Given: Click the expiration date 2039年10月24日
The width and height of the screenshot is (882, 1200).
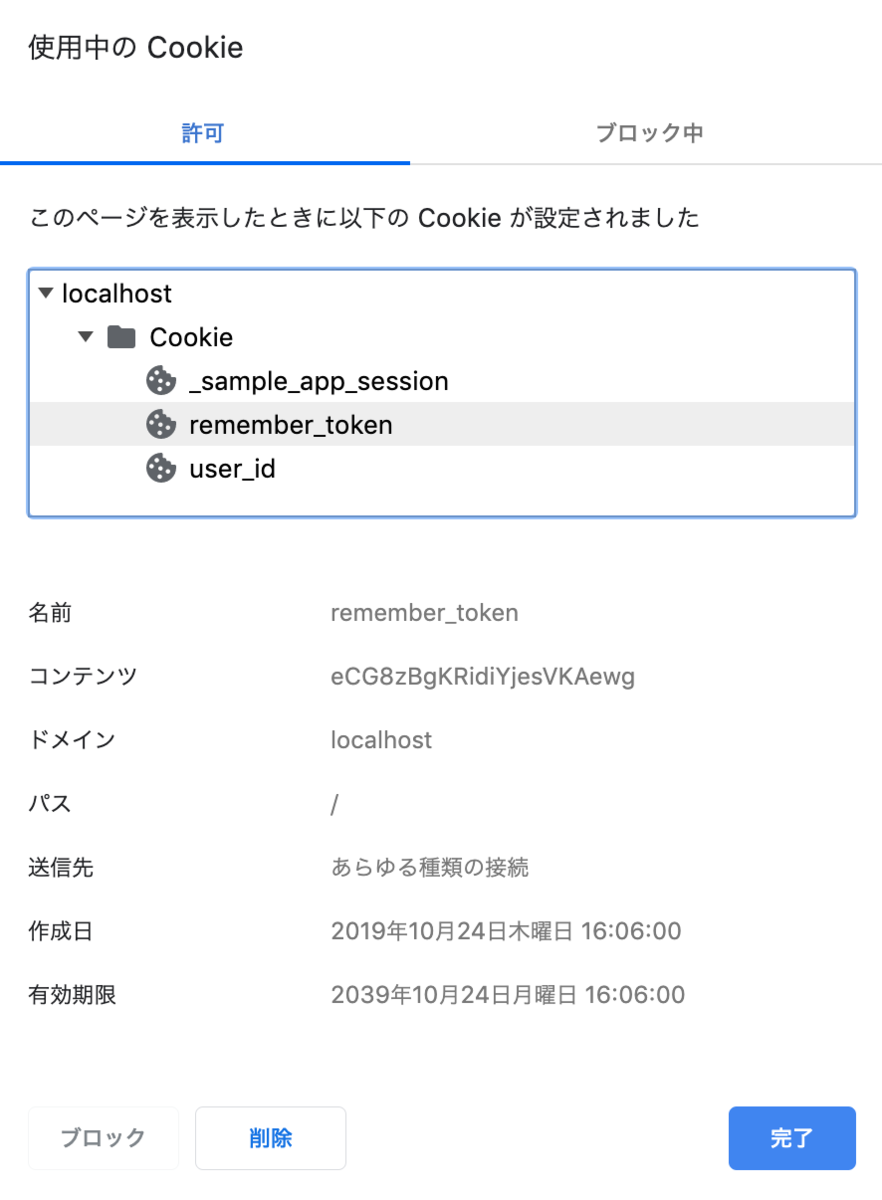Looking at the screenshot, I should pyautogui.click(x=507, y=994).
